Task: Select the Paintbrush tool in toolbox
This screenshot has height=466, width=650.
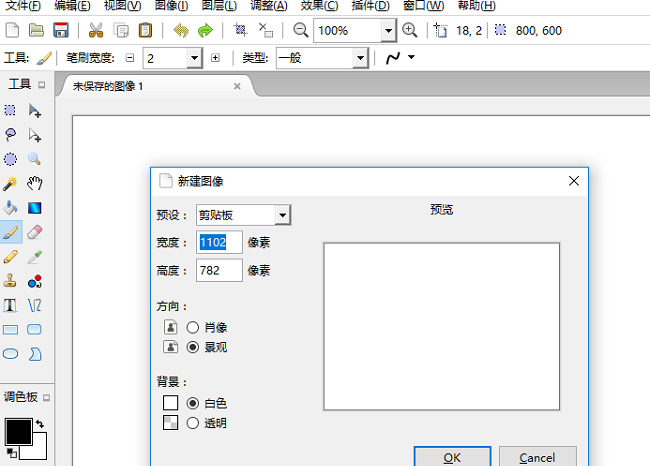Action: point(10,232)
